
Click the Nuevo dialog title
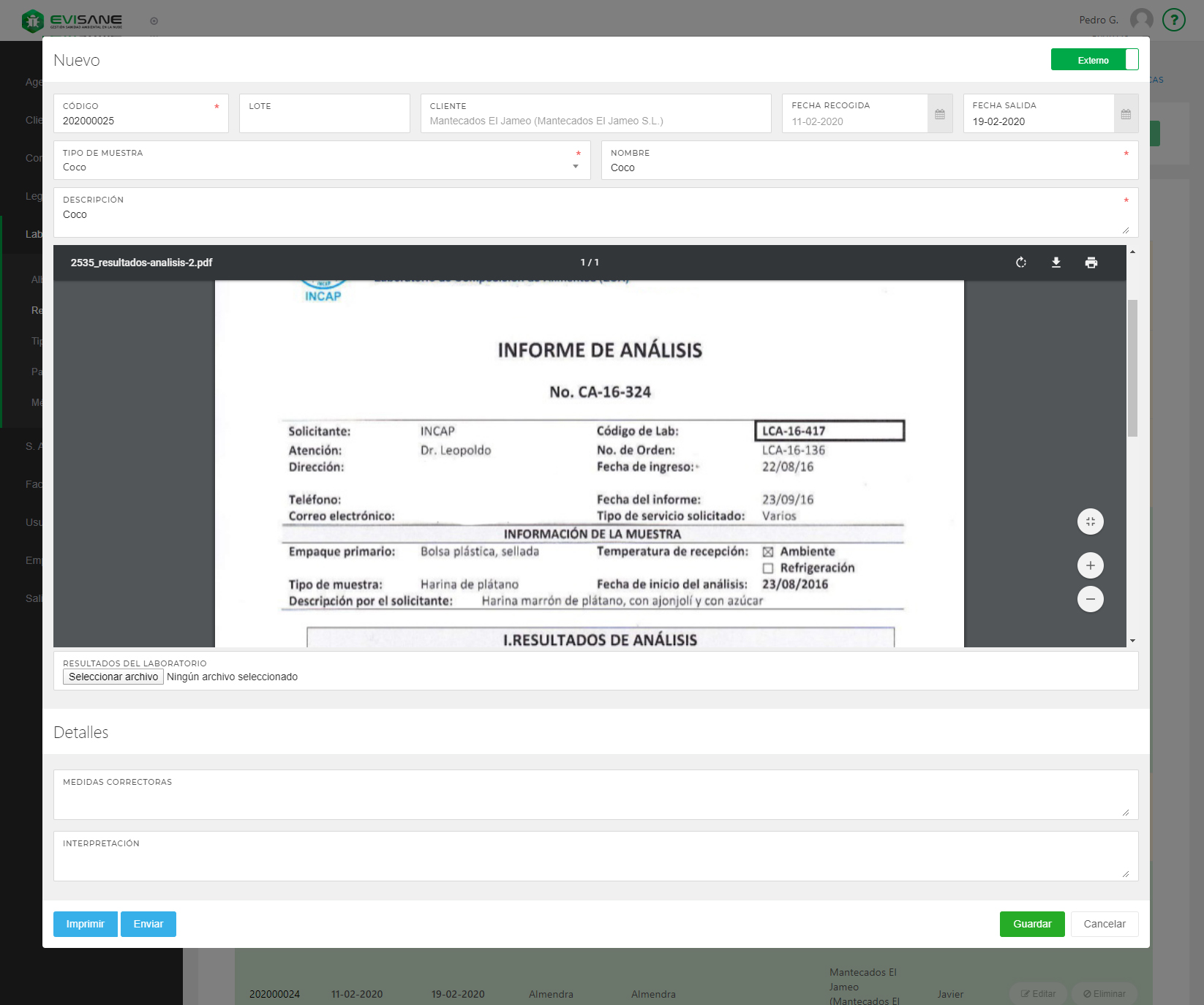click(x=77, y=60)
